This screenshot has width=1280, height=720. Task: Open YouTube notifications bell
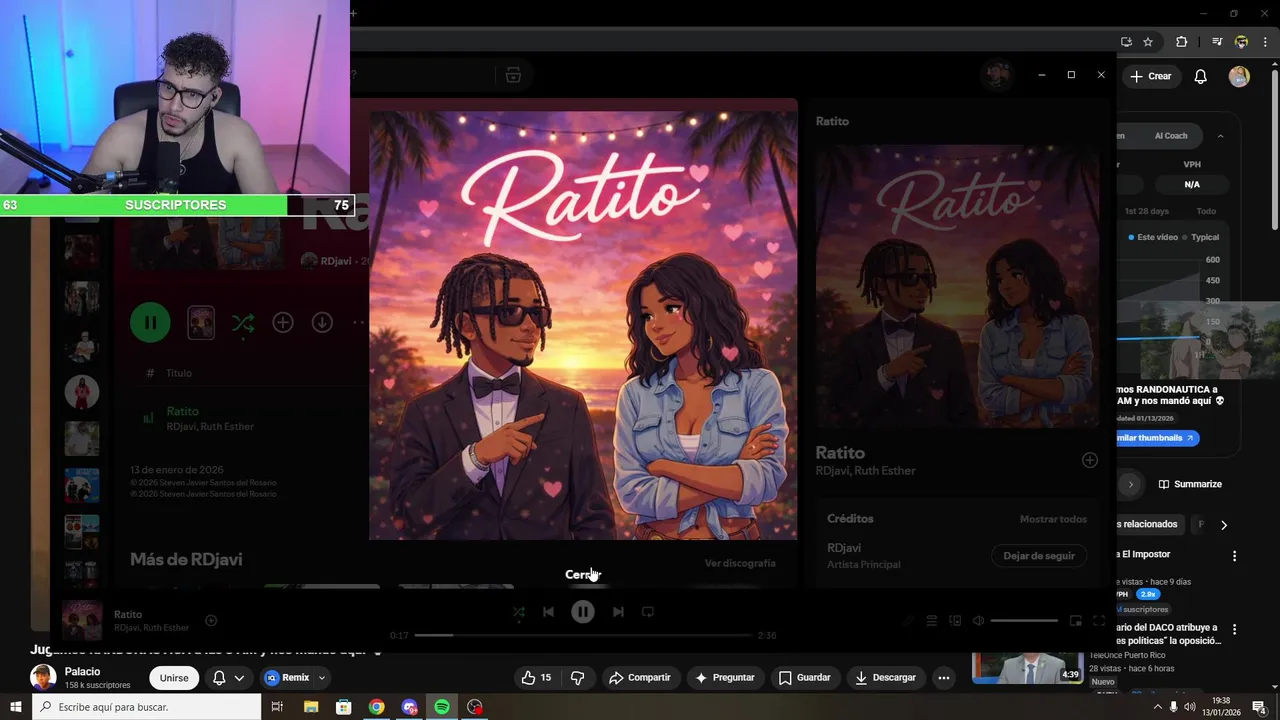point(1201,76)
